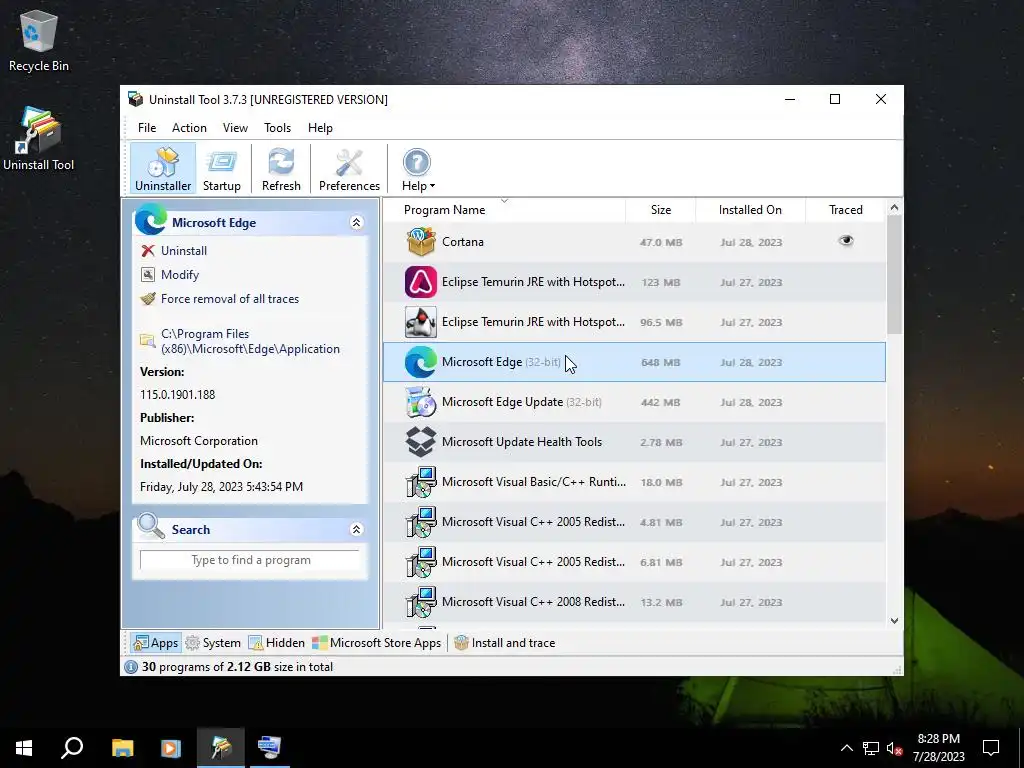Click the Microsoft Edge icon in program list

tap(421, 362)
